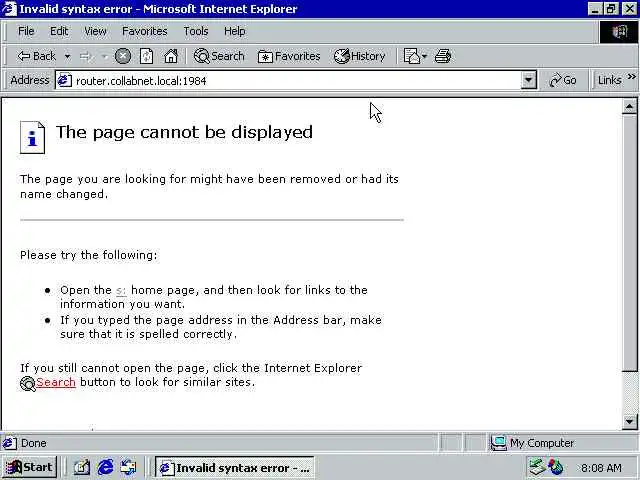The height and width of the screenshot is (480, 640).
Task: Click the 'Please try the following:' text
Action: [89, 256]
